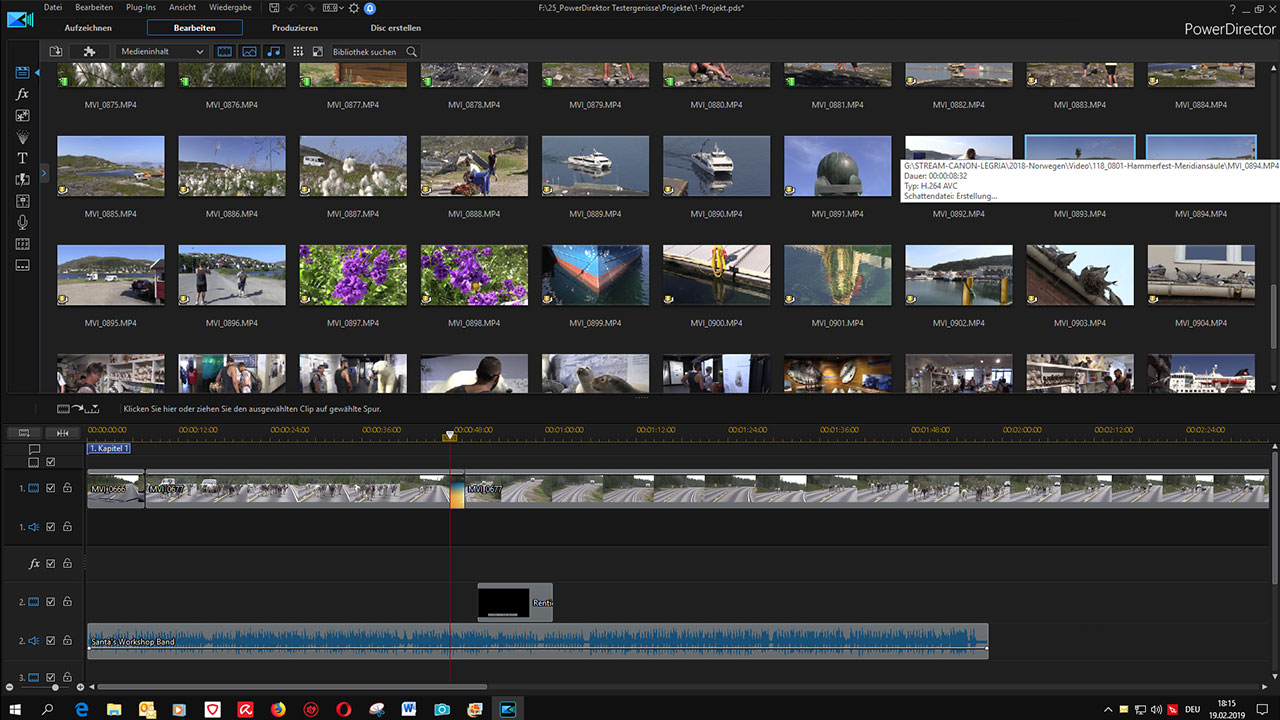This screenshot has height=720, width=1280.
Task: Expand the side panel arrow left of library
Action: [x=44, y=173]
